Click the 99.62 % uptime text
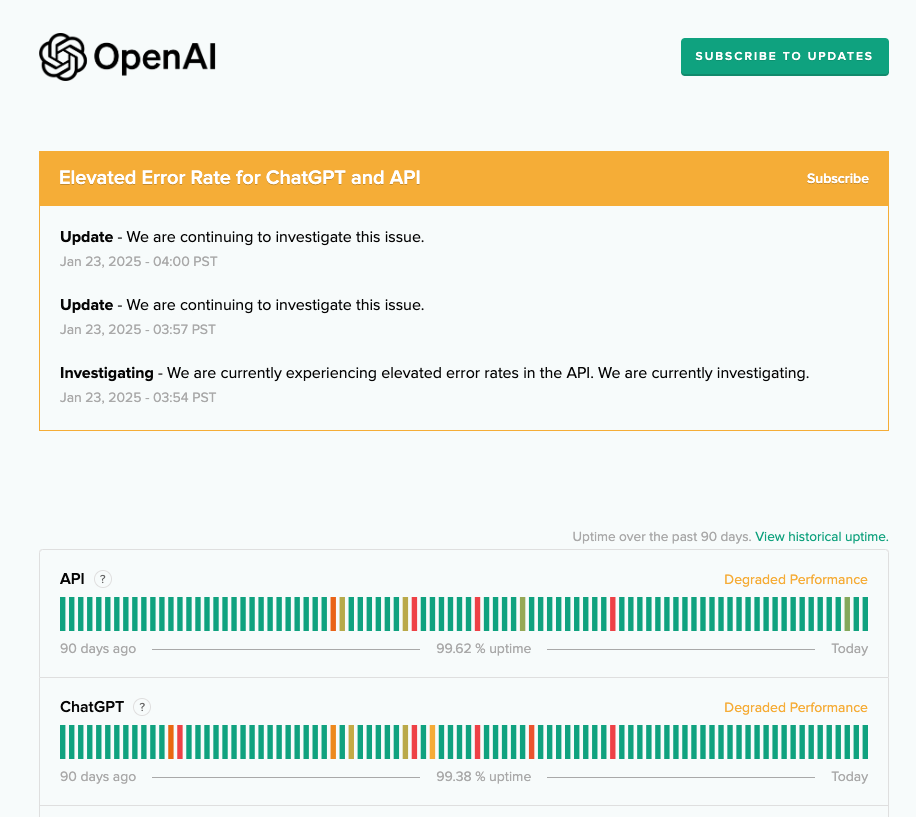 483,649
